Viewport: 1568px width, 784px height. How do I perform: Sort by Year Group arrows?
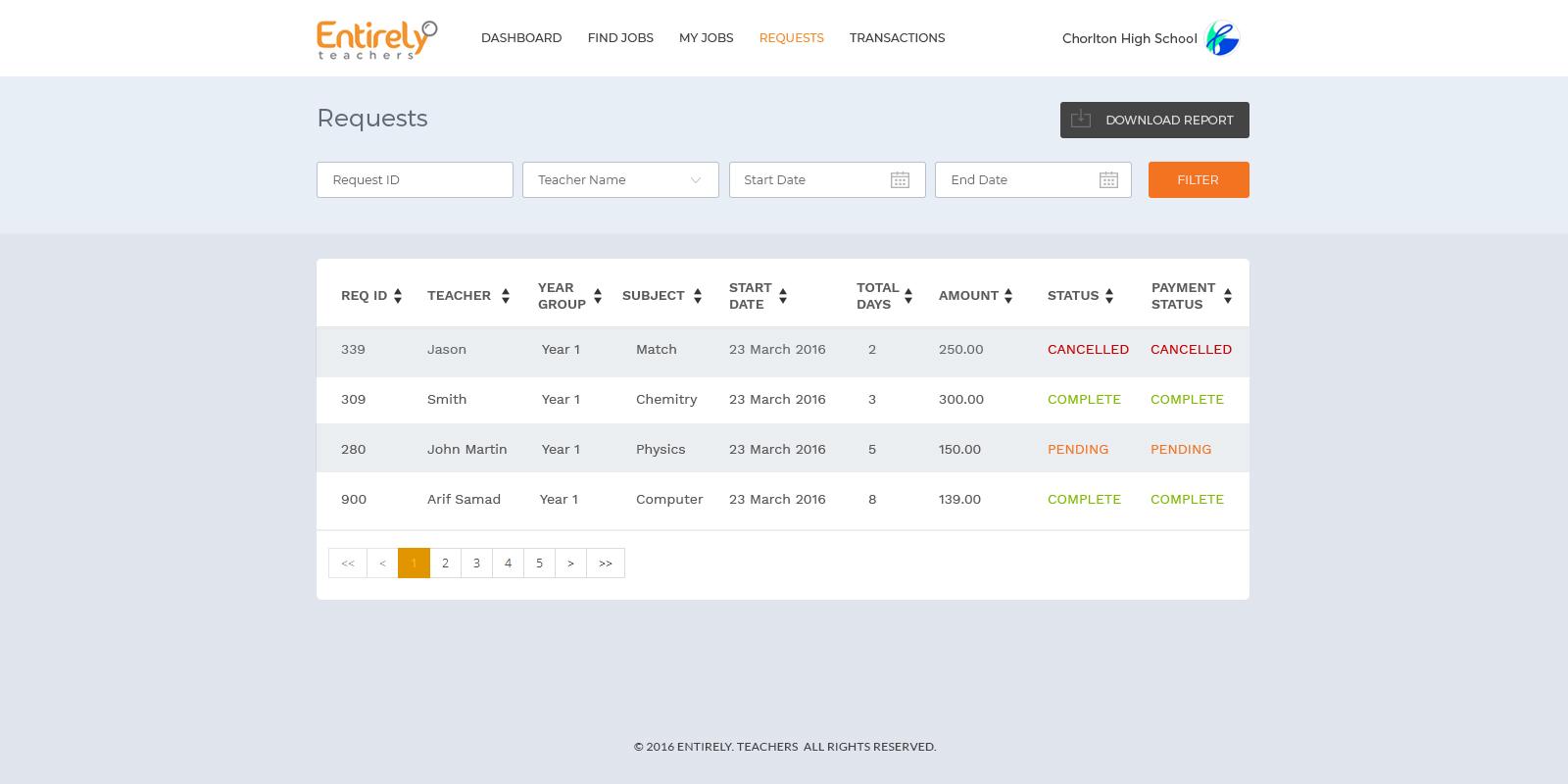(x=598, y=296)
